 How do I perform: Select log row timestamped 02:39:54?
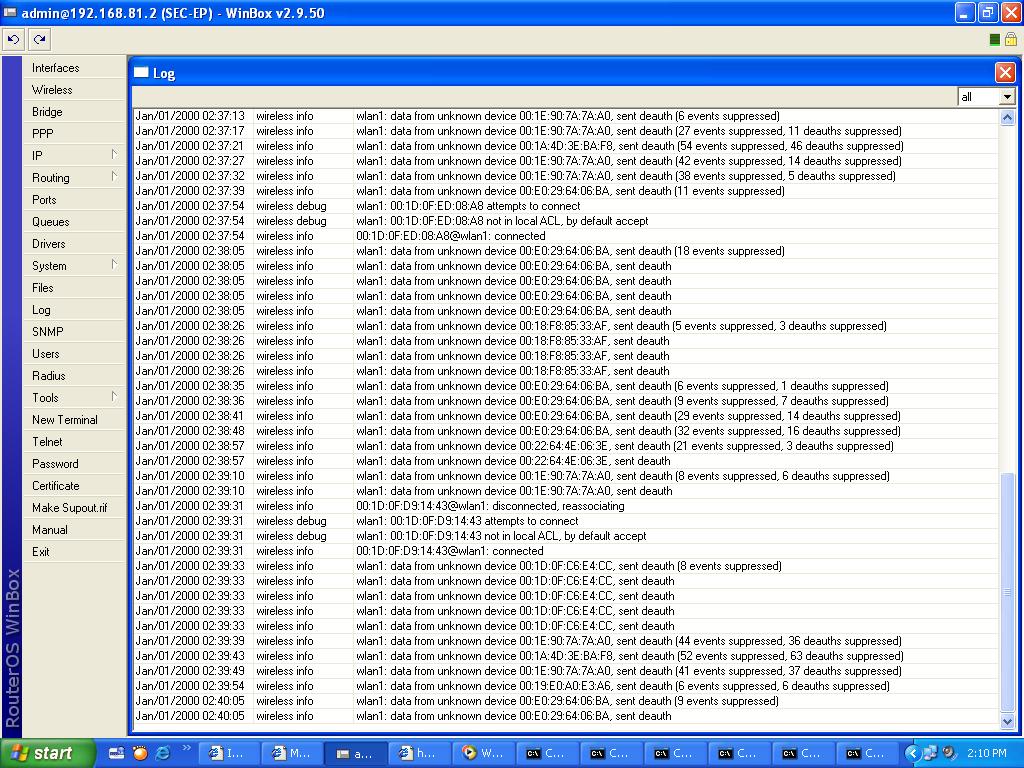566,687
